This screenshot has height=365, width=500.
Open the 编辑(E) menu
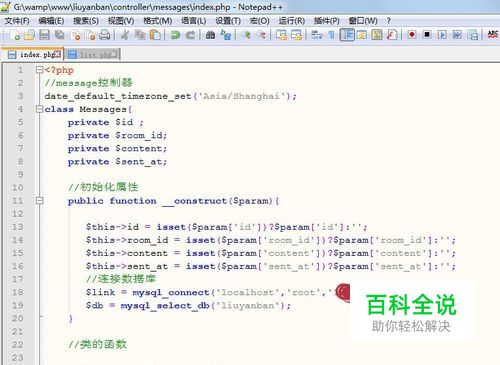pyautogui.click(x=51, y=21)
